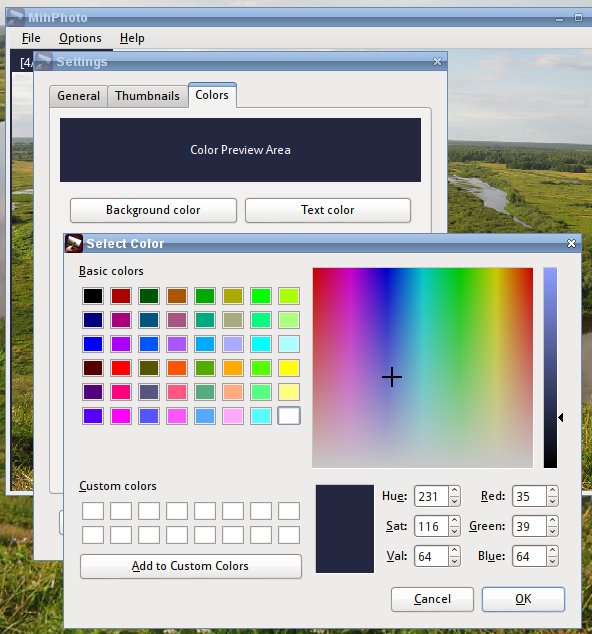Decrease the Hue value with down arrow
Viewport: 592px width, 634px height.
pos(455,501)
